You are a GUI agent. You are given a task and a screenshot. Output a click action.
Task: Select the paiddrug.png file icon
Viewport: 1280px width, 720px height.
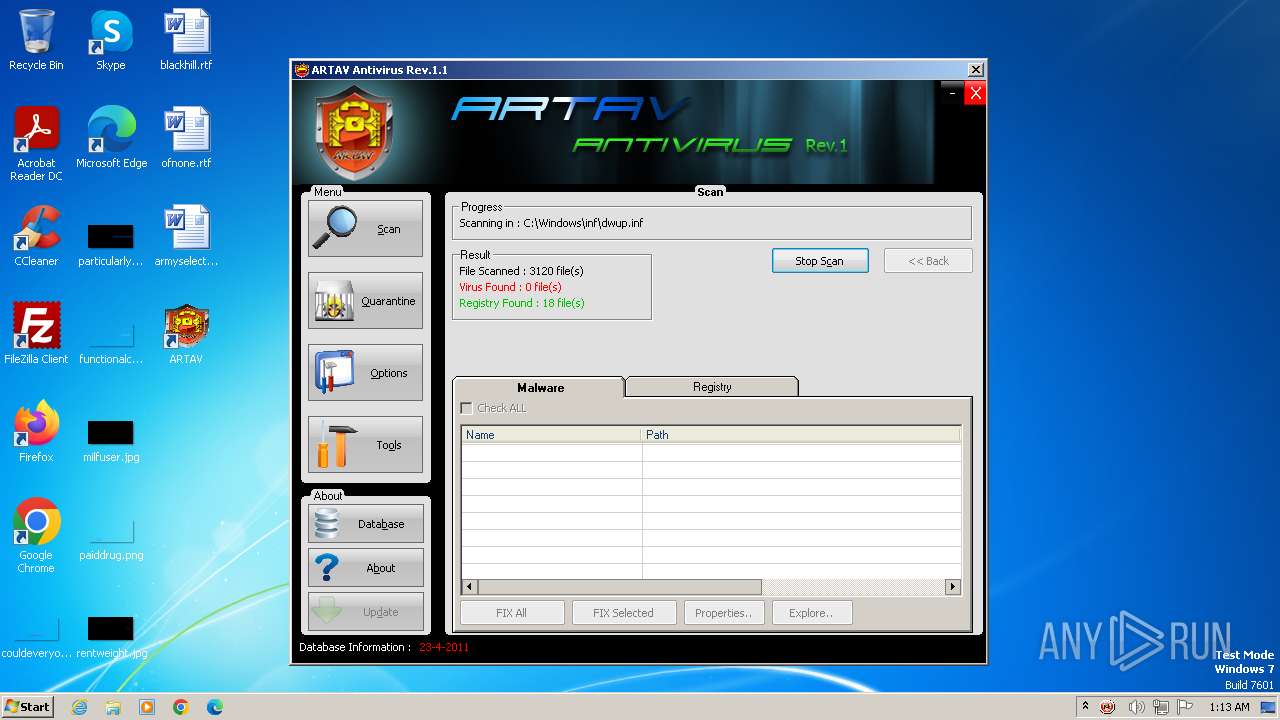(x=111, y=539)
